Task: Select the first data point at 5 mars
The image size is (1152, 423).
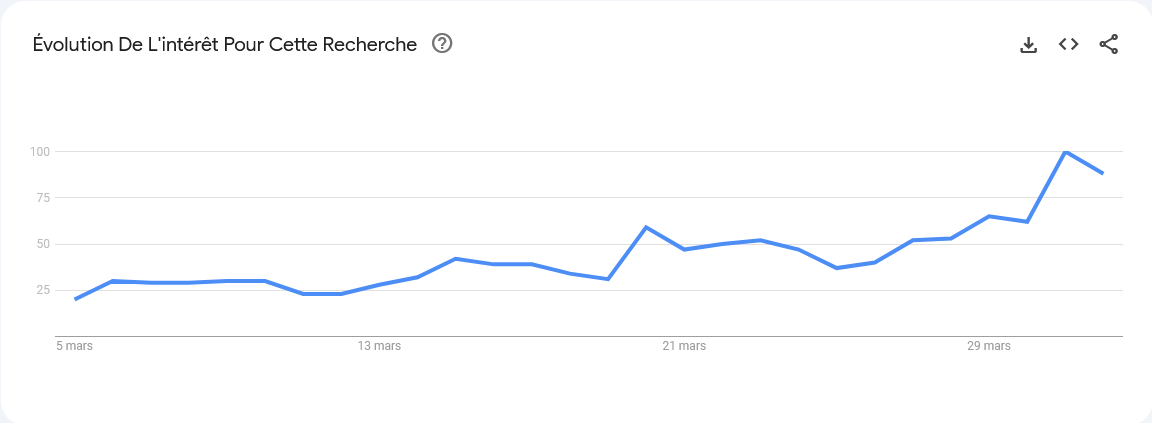Action: (75, 299)
